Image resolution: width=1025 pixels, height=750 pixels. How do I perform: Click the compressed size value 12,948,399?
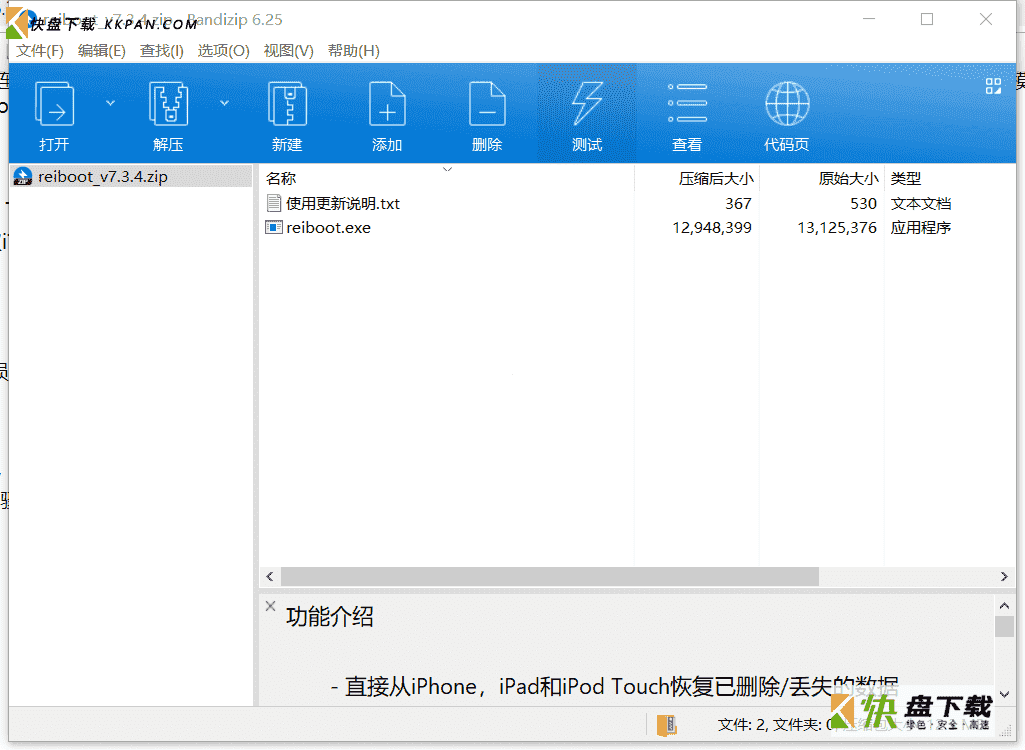(712, 228)
